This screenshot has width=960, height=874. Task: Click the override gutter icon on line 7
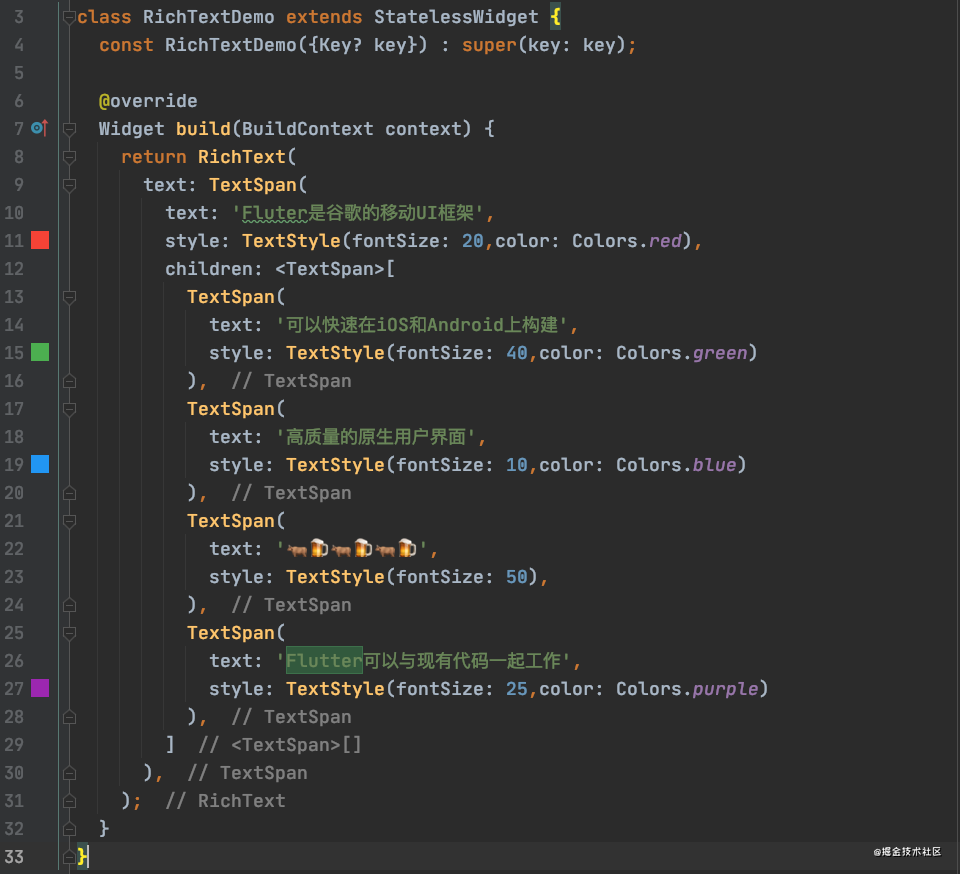40,128
